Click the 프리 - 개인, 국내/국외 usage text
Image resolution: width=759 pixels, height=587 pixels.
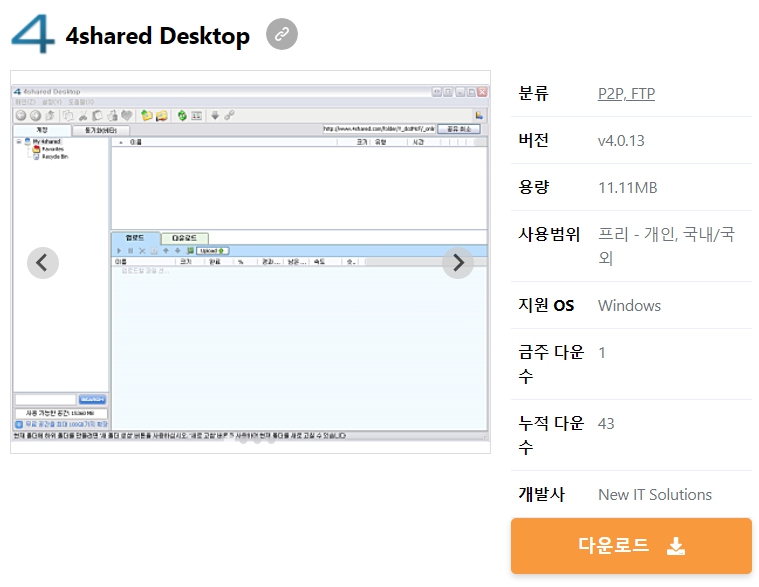coord(667,246)
